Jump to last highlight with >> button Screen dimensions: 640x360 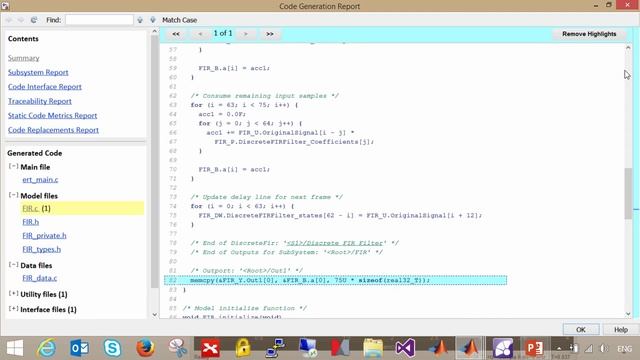pyautogui.click(x=270, y=34)
